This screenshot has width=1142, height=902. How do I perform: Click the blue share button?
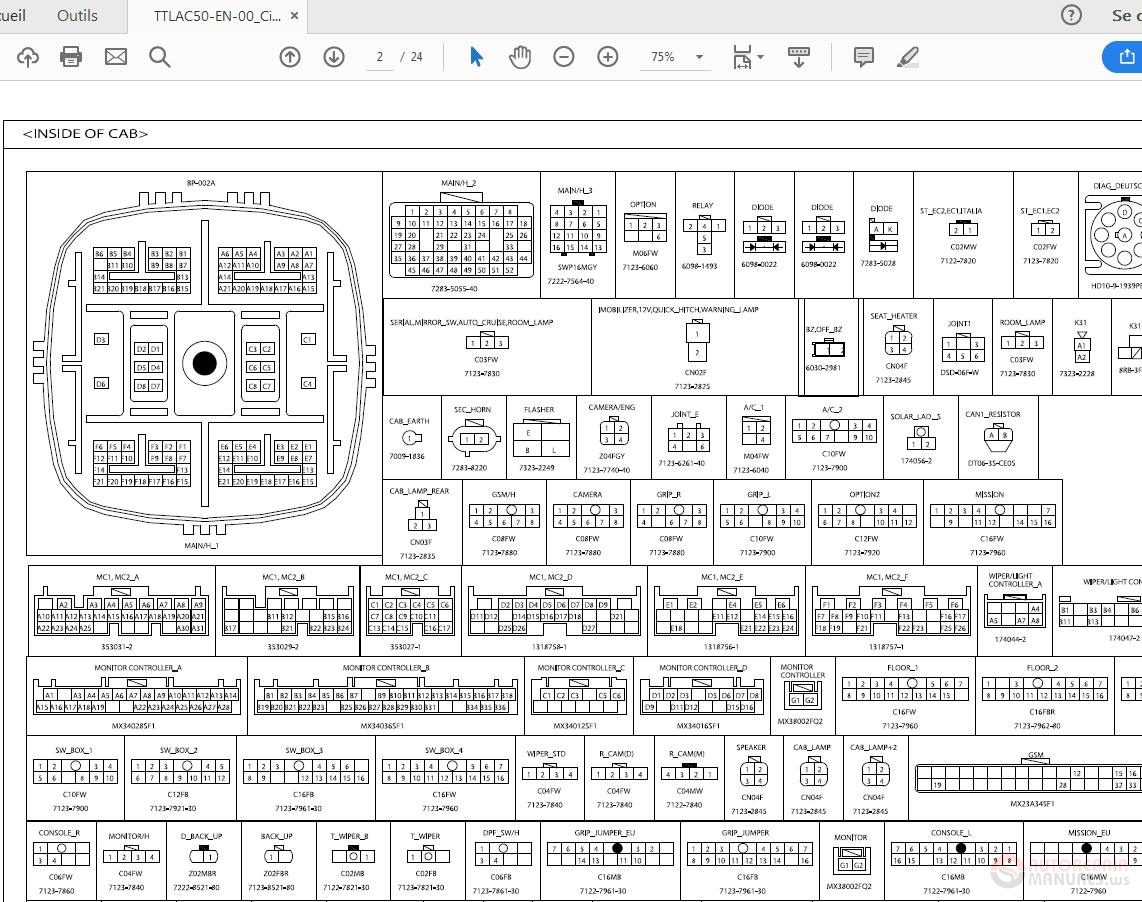click(1122, 57)
